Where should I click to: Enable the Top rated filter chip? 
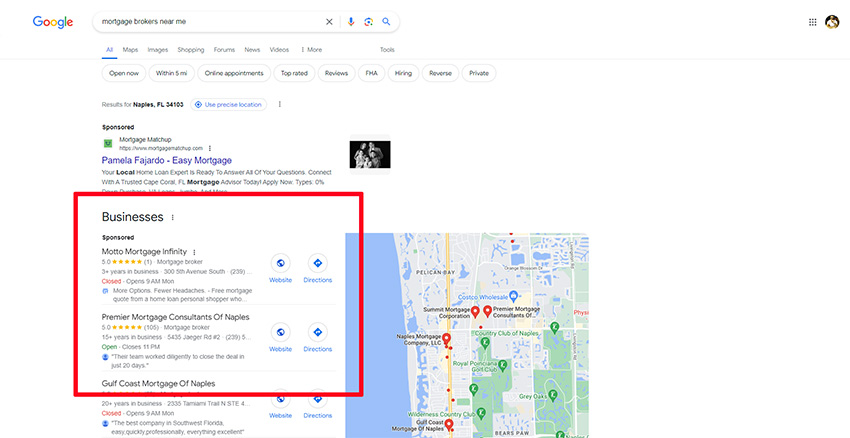[294, 73]
